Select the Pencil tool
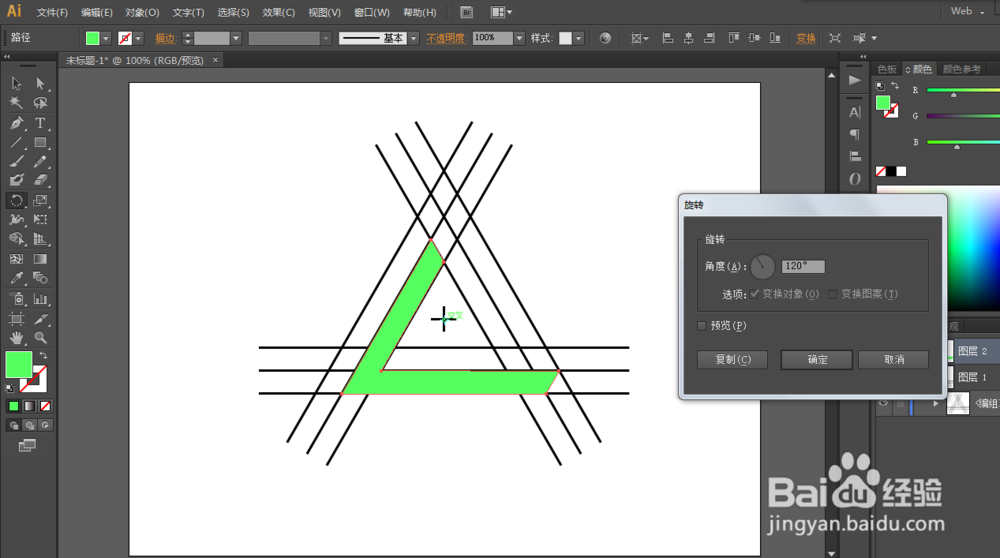The height and width of the screenshot is (558, 1000). [40, 161]
